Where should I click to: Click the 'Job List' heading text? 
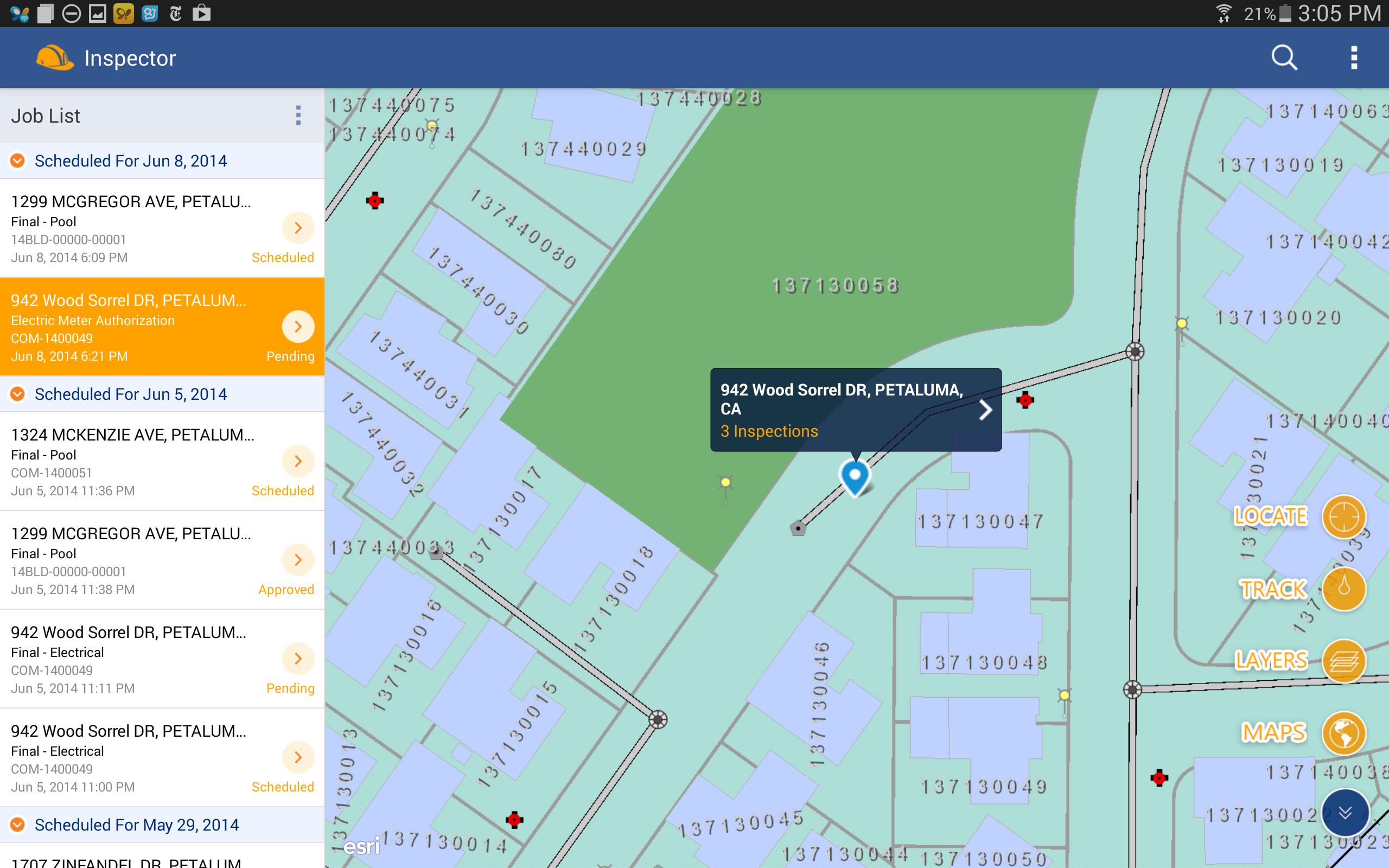tap(46, 116)
